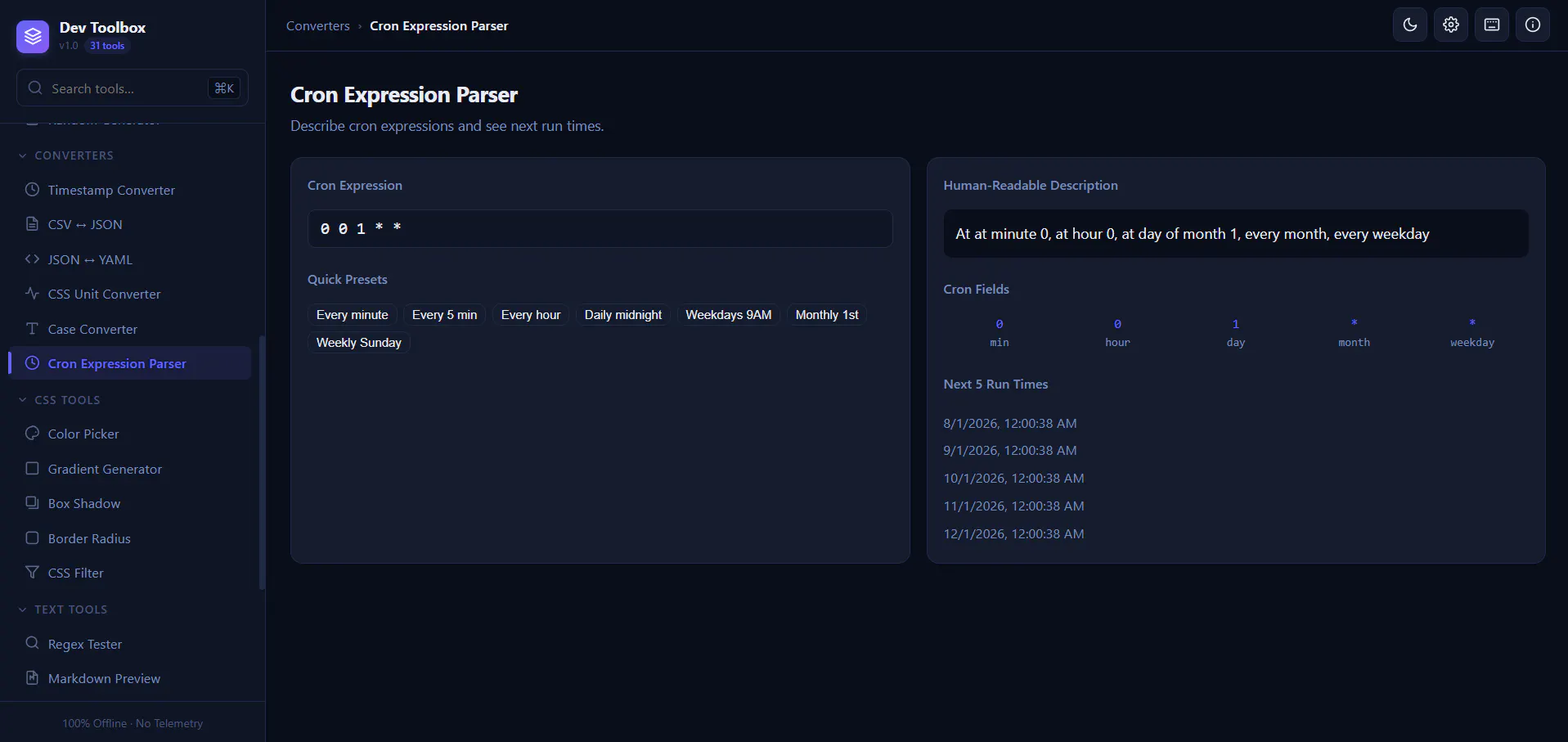1568x742 pixels.
Task: Open Gradient Generator tool
Action: tap(131, 469)
